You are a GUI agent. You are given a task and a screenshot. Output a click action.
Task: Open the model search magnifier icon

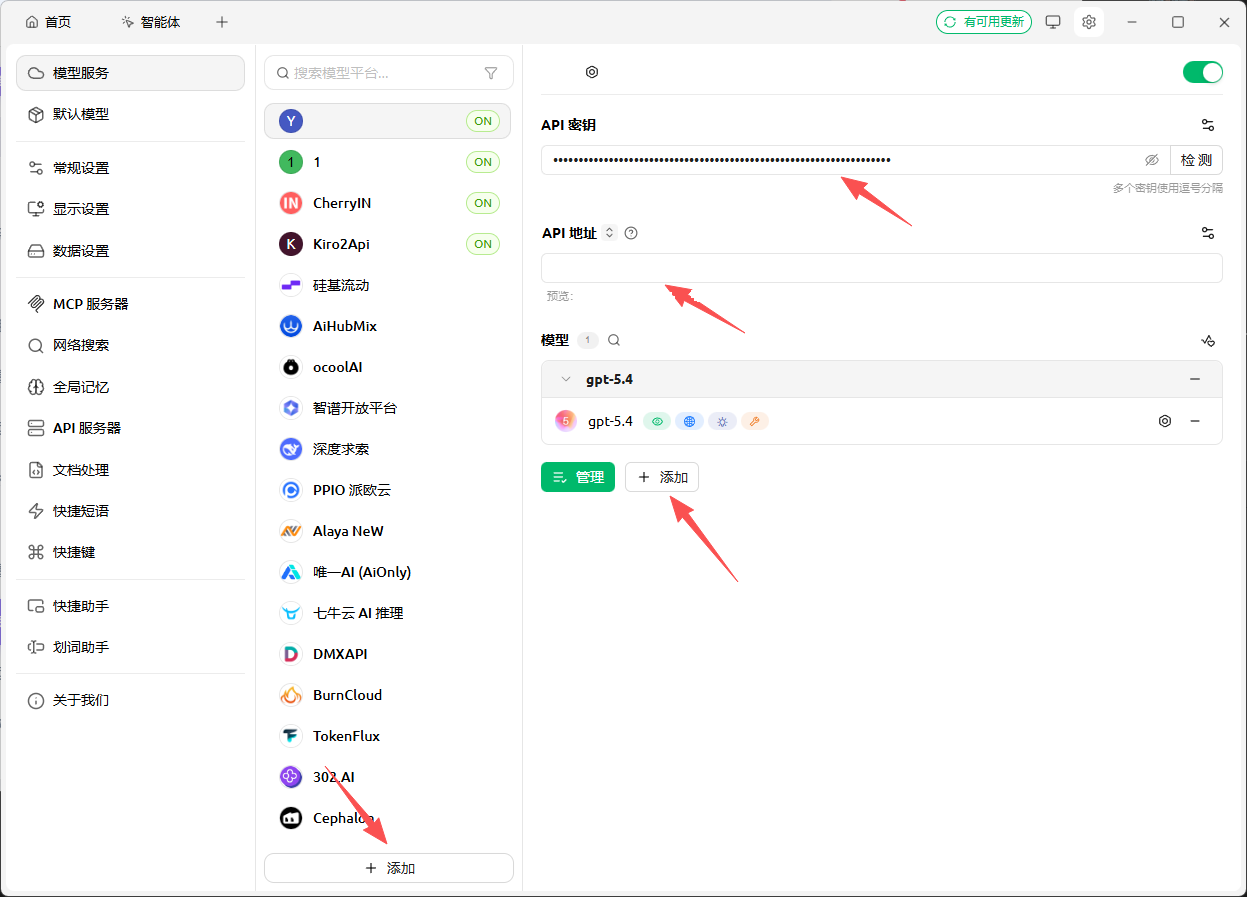(x=614, y=340)
